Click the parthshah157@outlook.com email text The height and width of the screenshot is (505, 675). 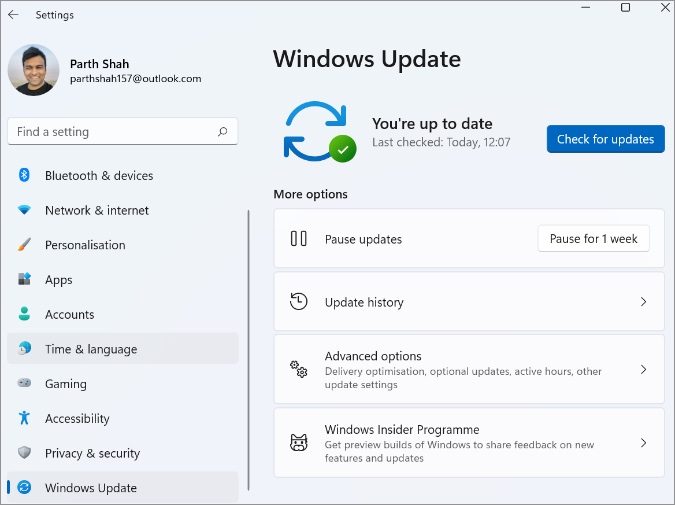pyautogui.click(x=136, y=79)
